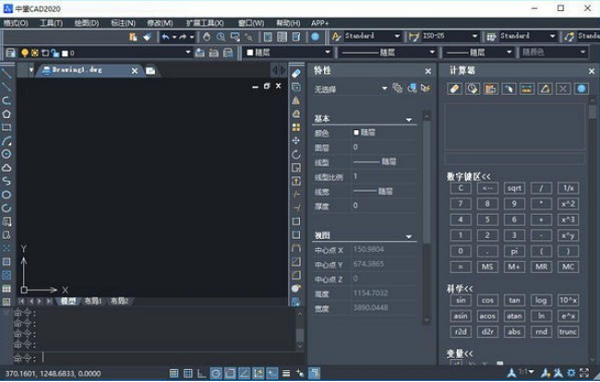Viewport: 600px width, 382px height.
Task: Select the revision cloud tool
Action: click(7, 168)
